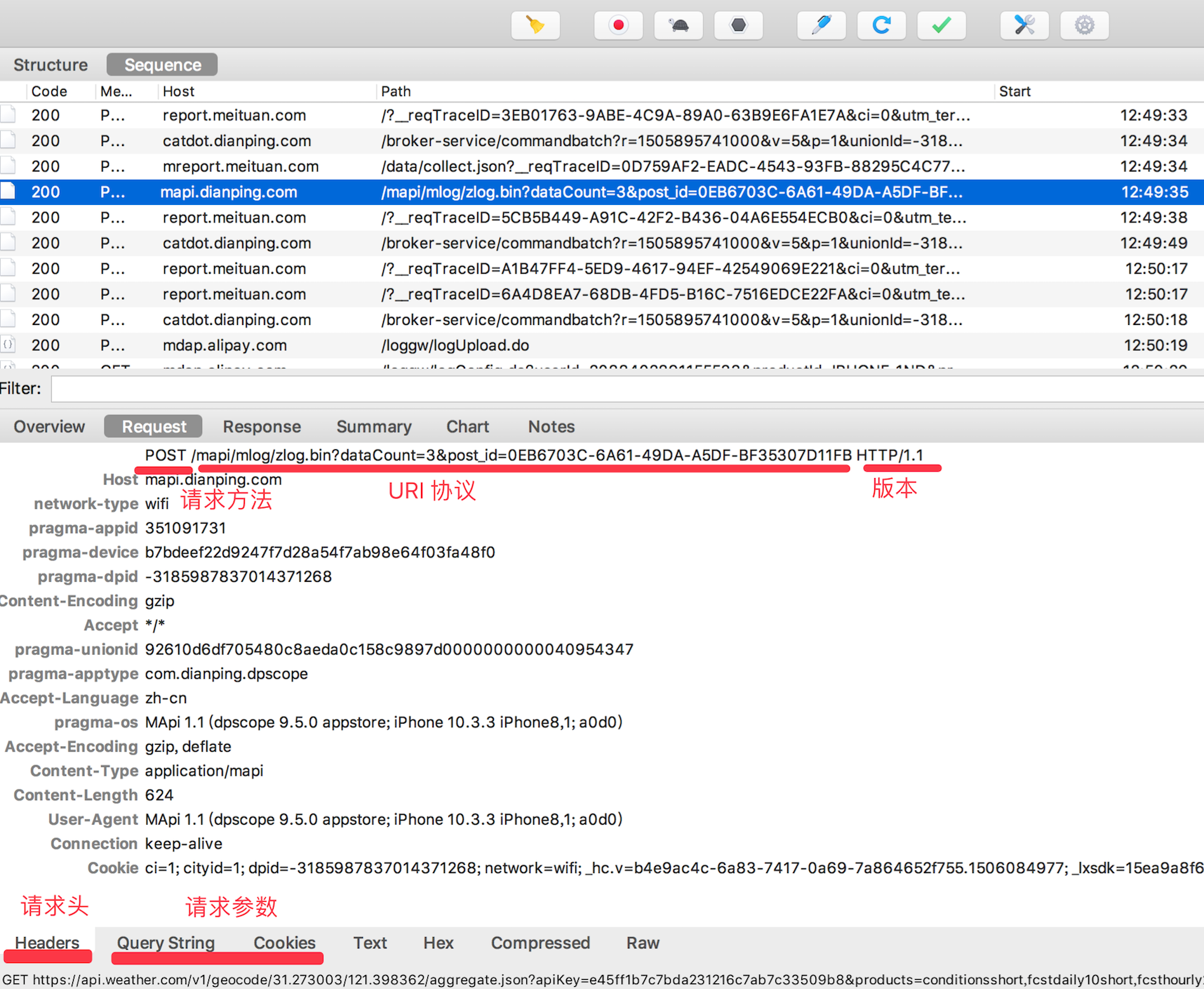Open the Overview tab
The height and width of the screenshot is (989, 1204).
[x=49, y=427]
